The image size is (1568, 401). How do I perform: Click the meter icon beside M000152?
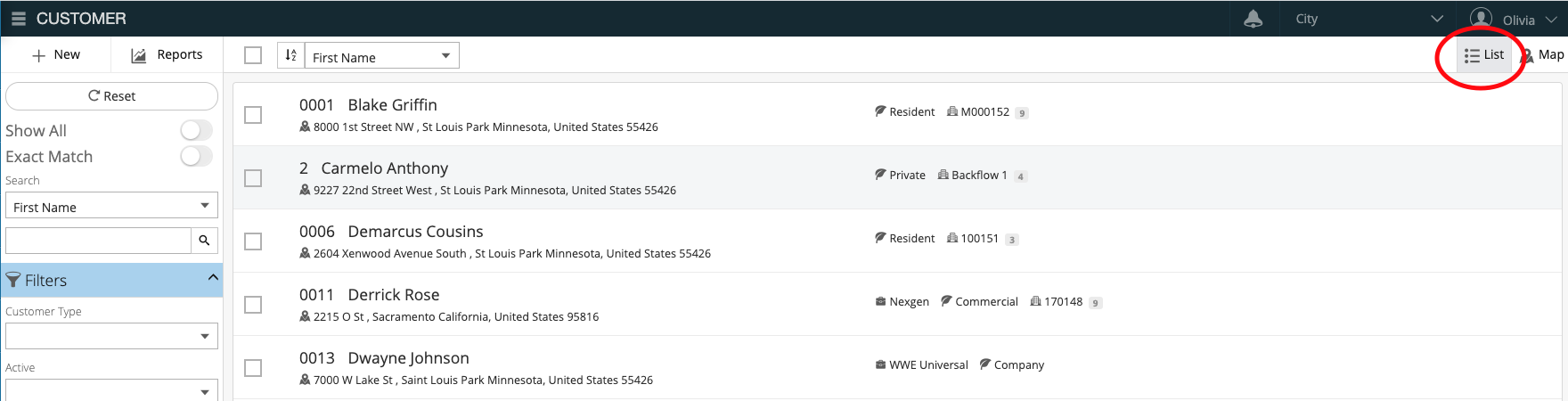click(951, 111)
